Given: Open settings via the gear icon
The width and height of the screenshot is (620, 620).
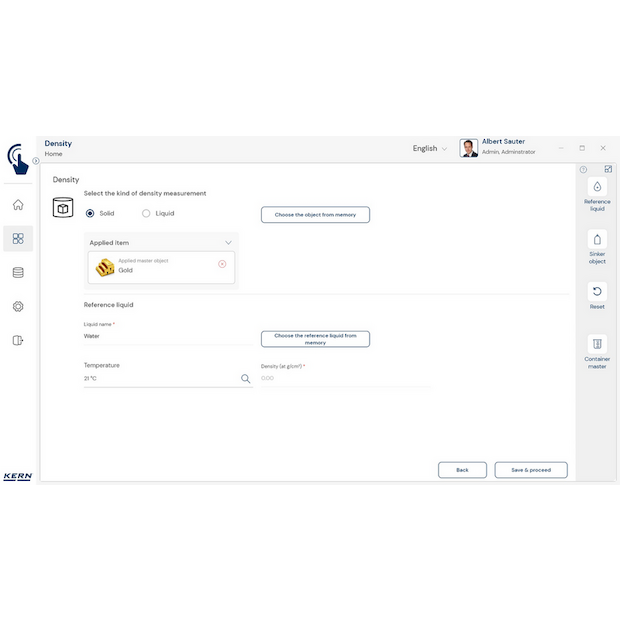Looking at the screenshot, I should pyautogui.click(x=18, y=306).
